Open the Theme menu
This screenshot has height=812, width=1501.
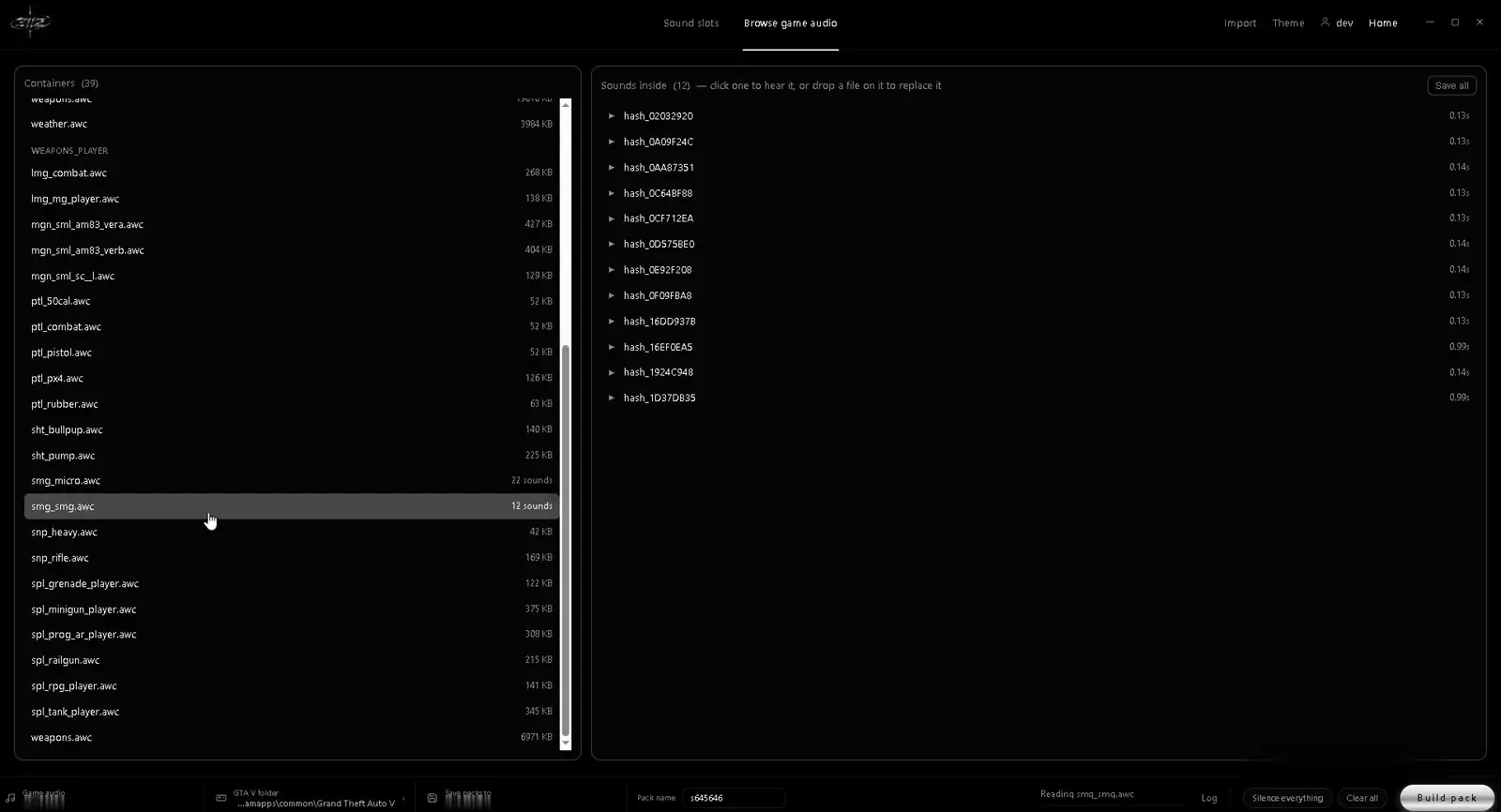pos(1288,23)
